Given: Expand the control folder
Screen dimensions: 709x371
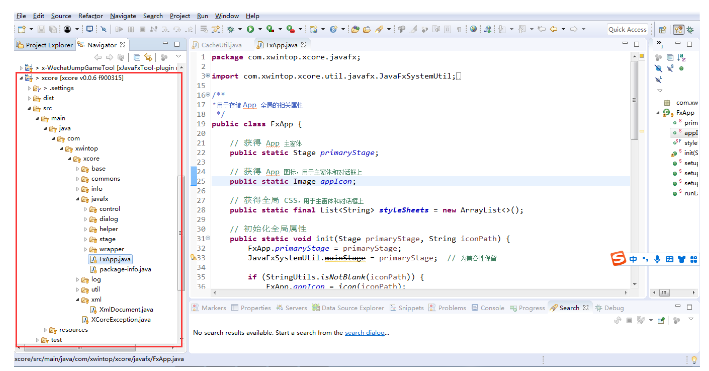Looking at the screenshot, I should 85,209.
